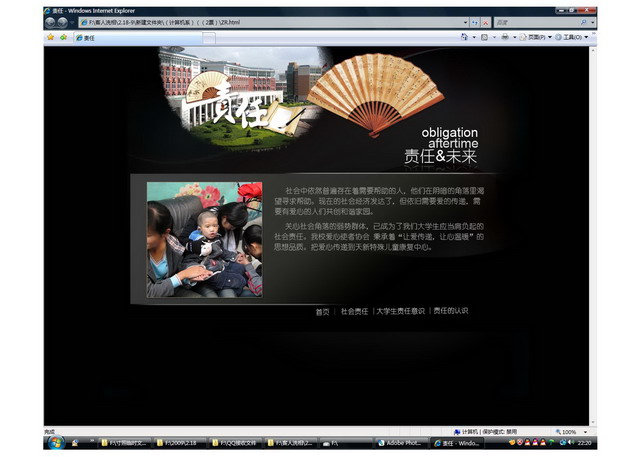This screenshot has width=640, height=457.
Task: Click the Print icon in command bar
Action: coord(505,37)
